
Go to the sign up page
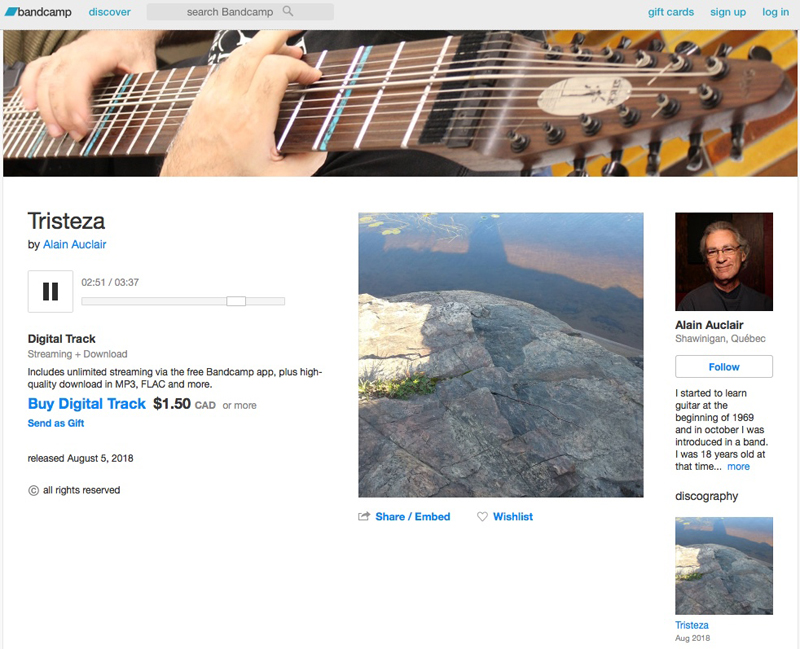[x=728, y=12]
